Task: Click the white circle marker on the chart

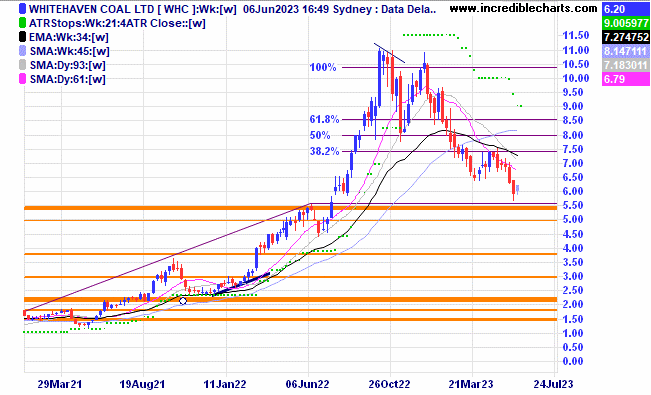Action: (183, 301)
